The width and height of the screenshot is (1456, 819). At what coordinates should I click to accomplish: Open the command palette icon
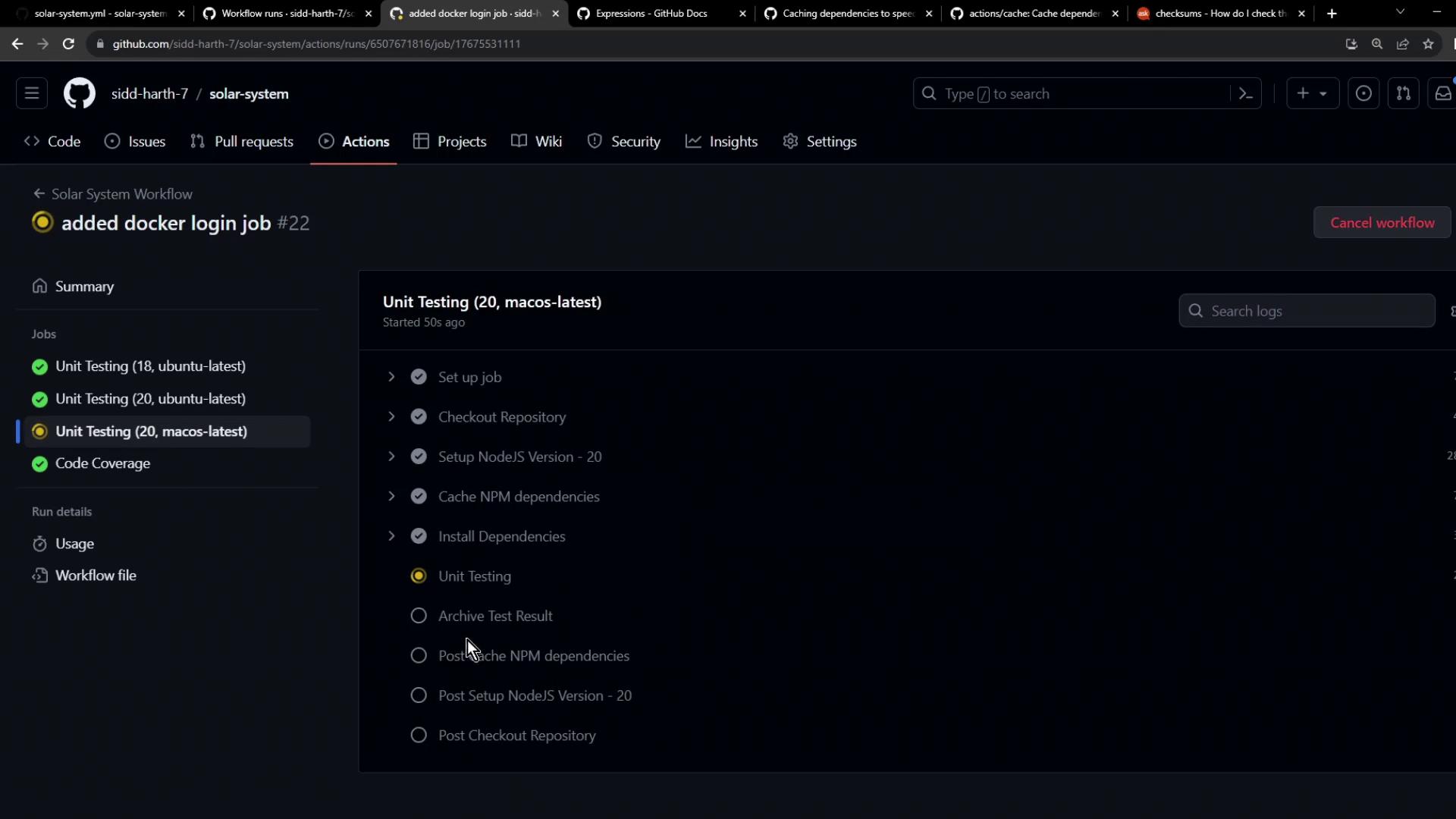coord(1245,94)
